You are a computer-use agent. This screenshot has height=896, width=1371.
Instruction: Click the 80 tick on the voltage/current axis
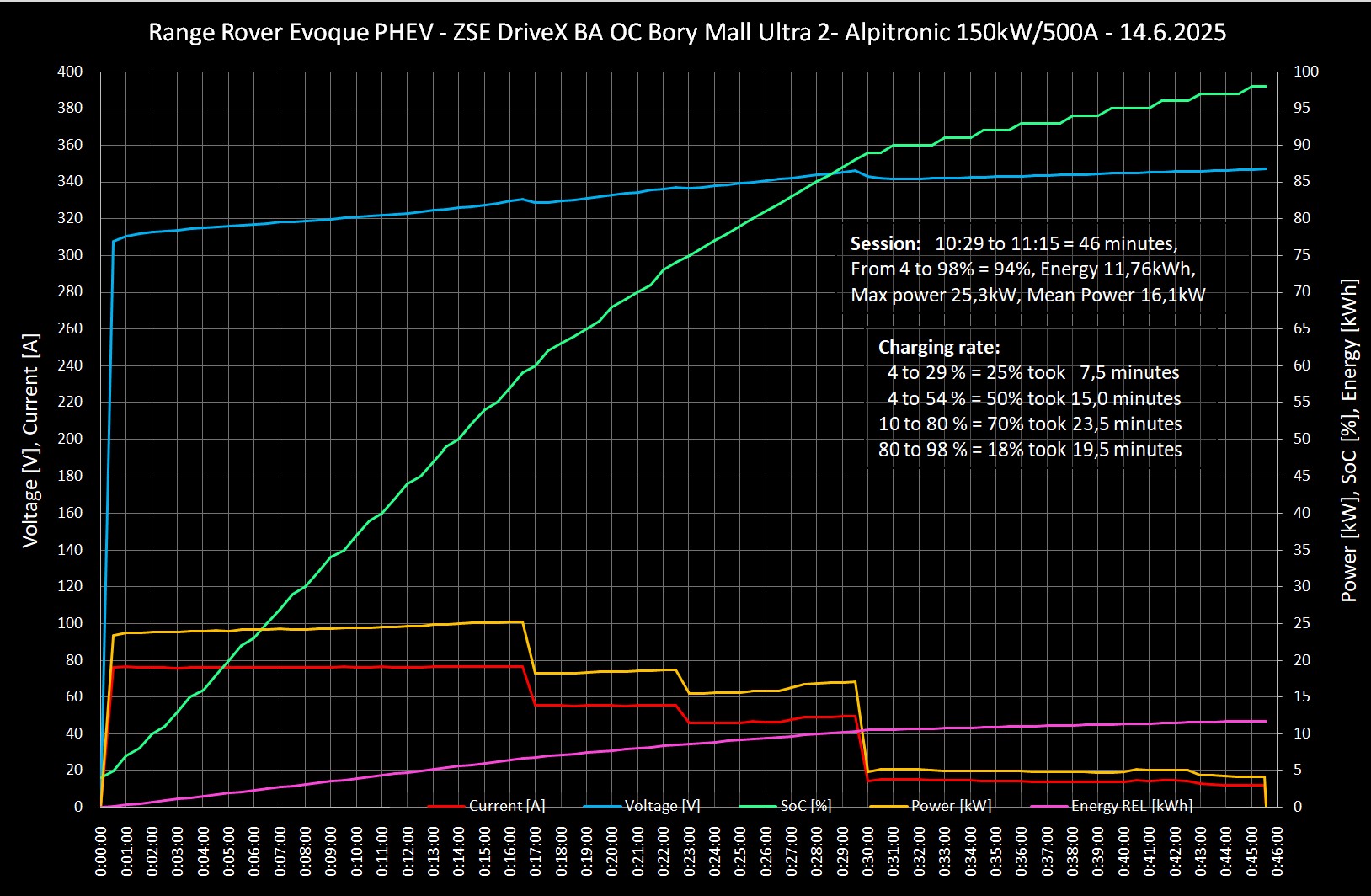[x=74, y=659]
